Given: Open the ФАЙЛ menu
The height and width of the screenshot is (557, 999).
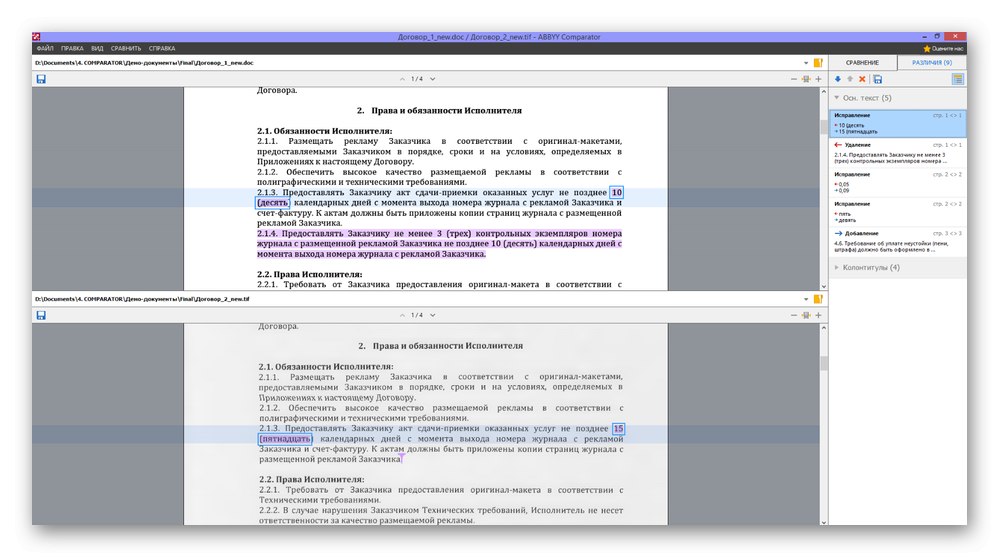Looking at the screenshot, I should pos(45,48).
